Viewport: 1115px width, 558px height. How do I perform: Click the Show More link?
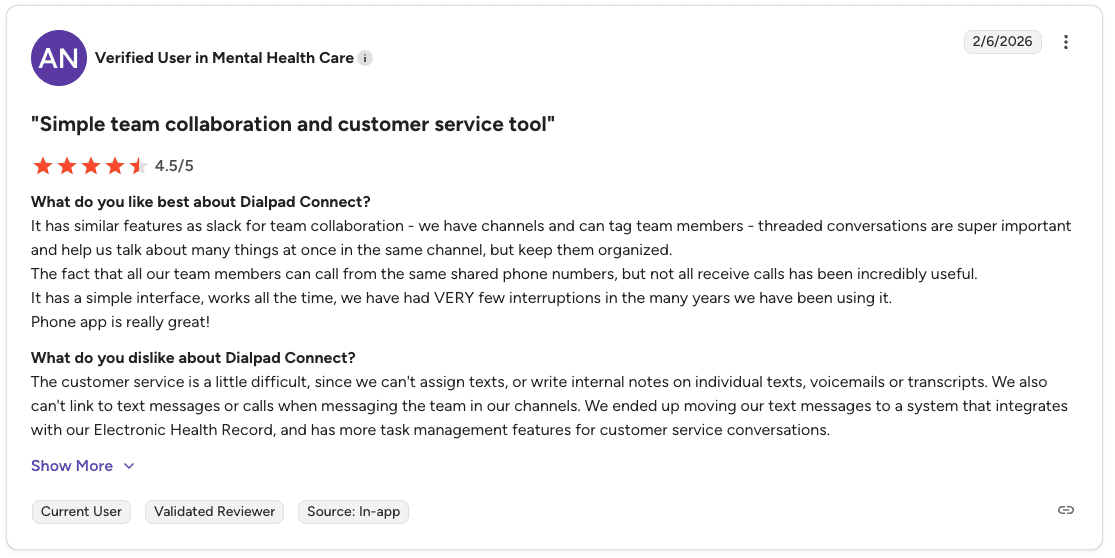tap(72, 466)
